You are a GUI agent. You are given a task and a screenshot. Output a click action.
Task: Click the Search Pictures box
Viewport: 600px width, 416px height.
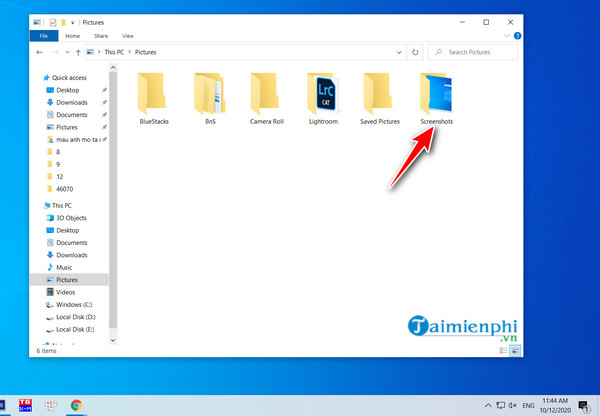[x=473, y=52]
